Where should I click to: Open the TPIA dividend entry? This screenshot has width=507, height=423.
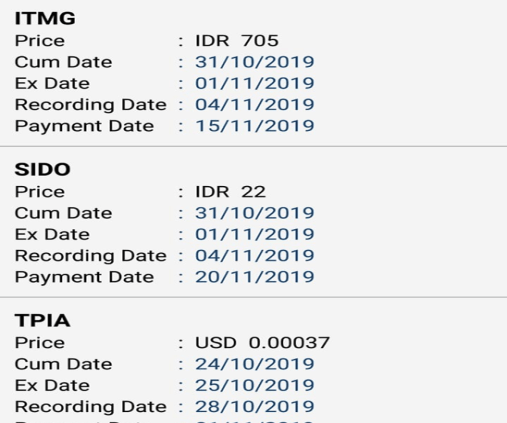click(x=253, y=361)
